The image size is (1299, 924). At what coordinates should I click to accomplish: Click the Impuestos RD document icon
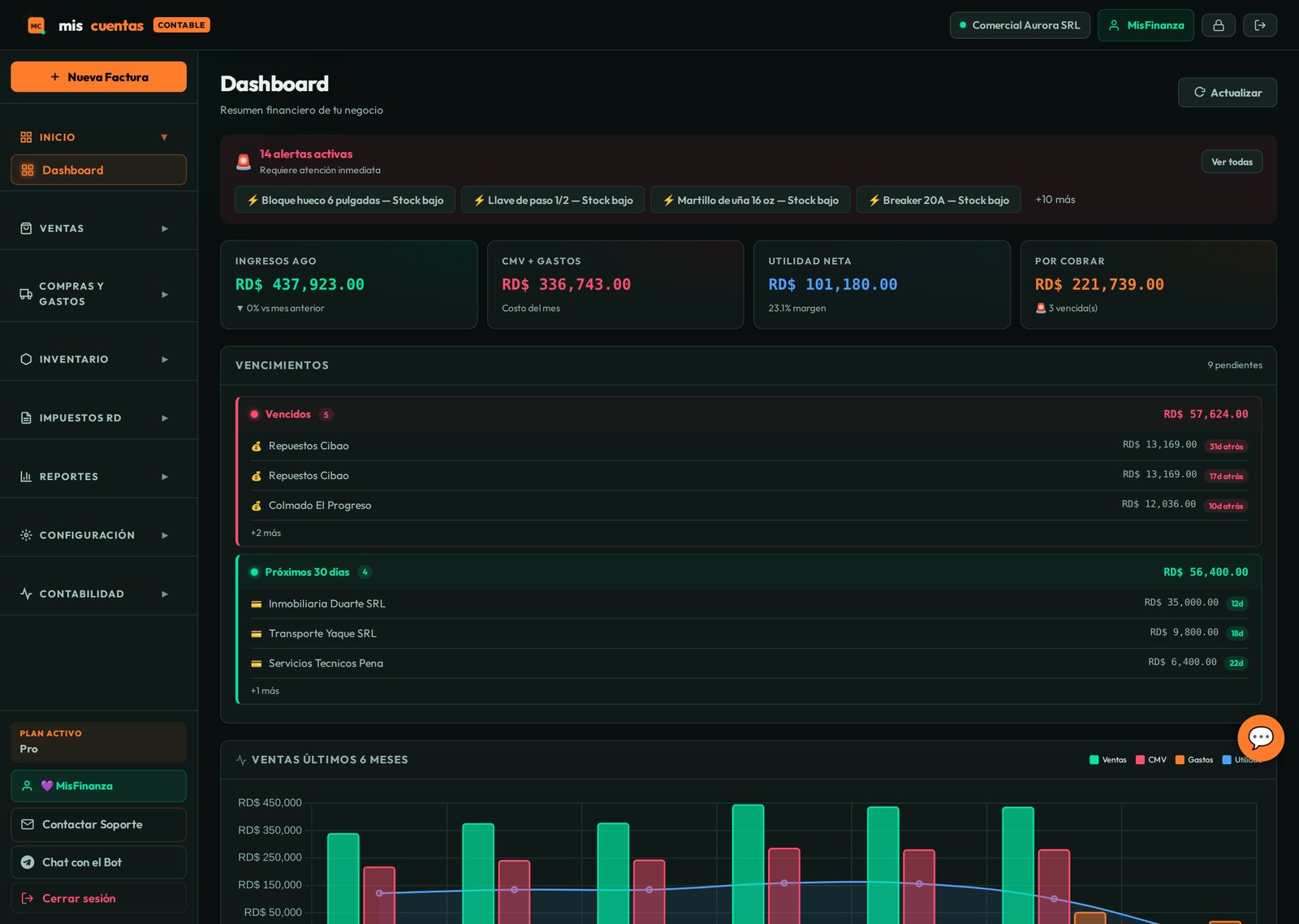point(26,417)
